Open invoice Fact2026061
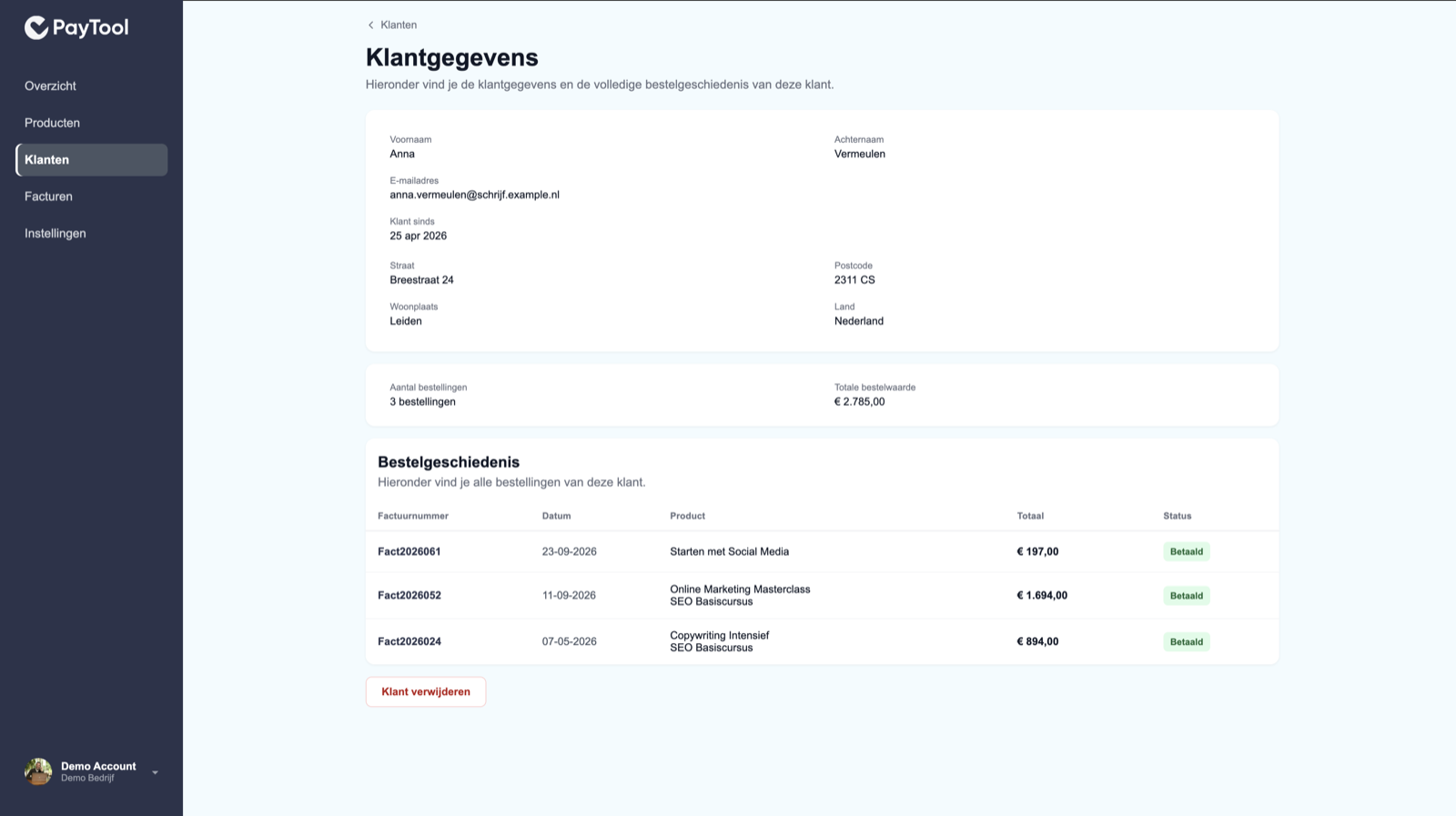The image size is (1456, 816). pos(409,551)
